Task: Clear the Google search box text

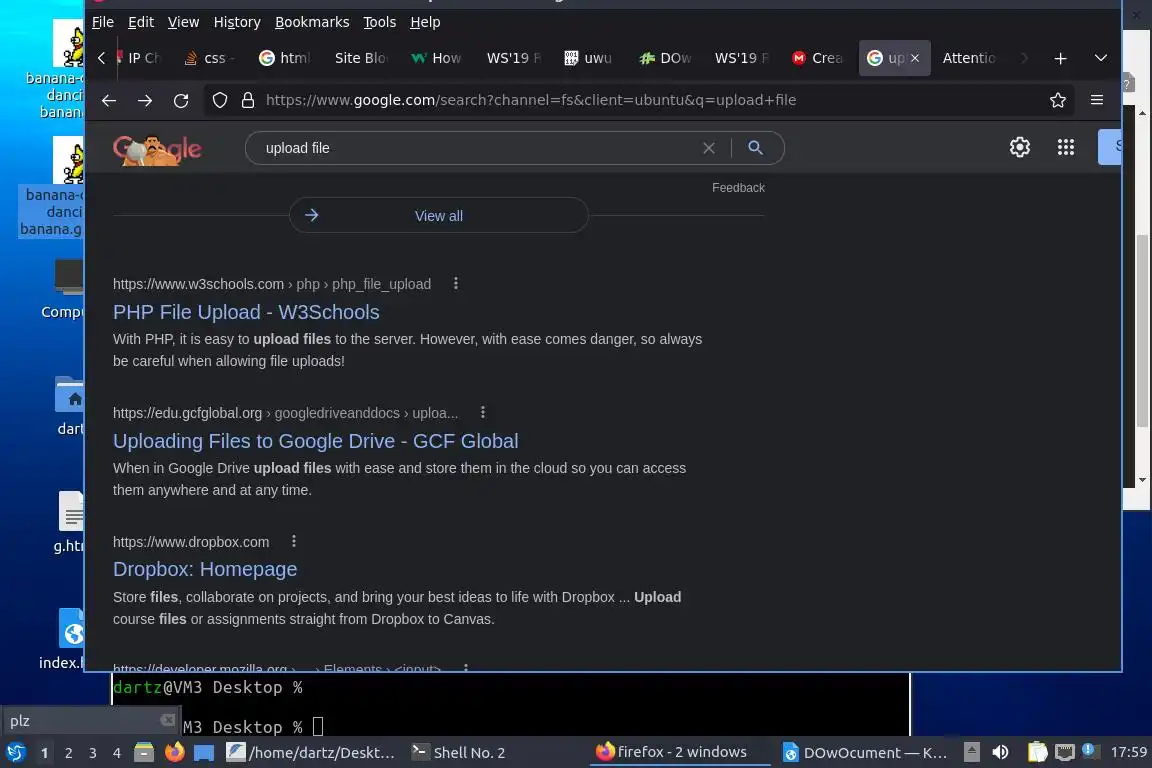Action: tap(708, 148)
